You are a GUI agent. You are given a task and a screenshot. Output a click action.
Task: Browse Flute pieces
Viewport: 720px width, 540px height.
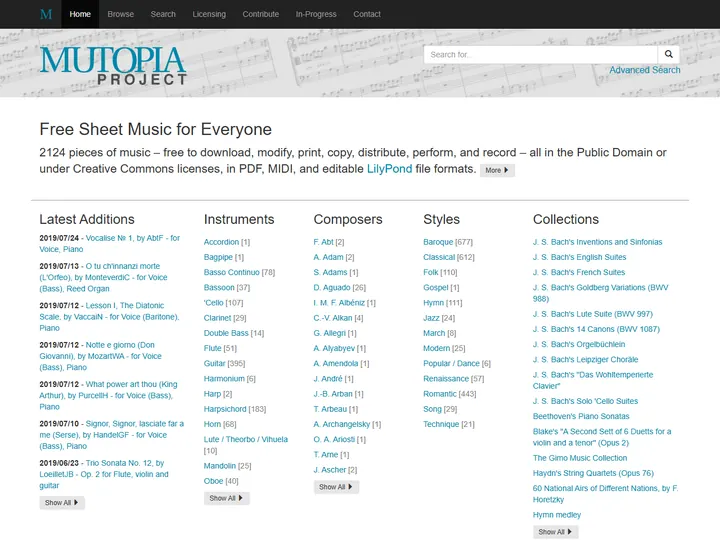point(213,348)
